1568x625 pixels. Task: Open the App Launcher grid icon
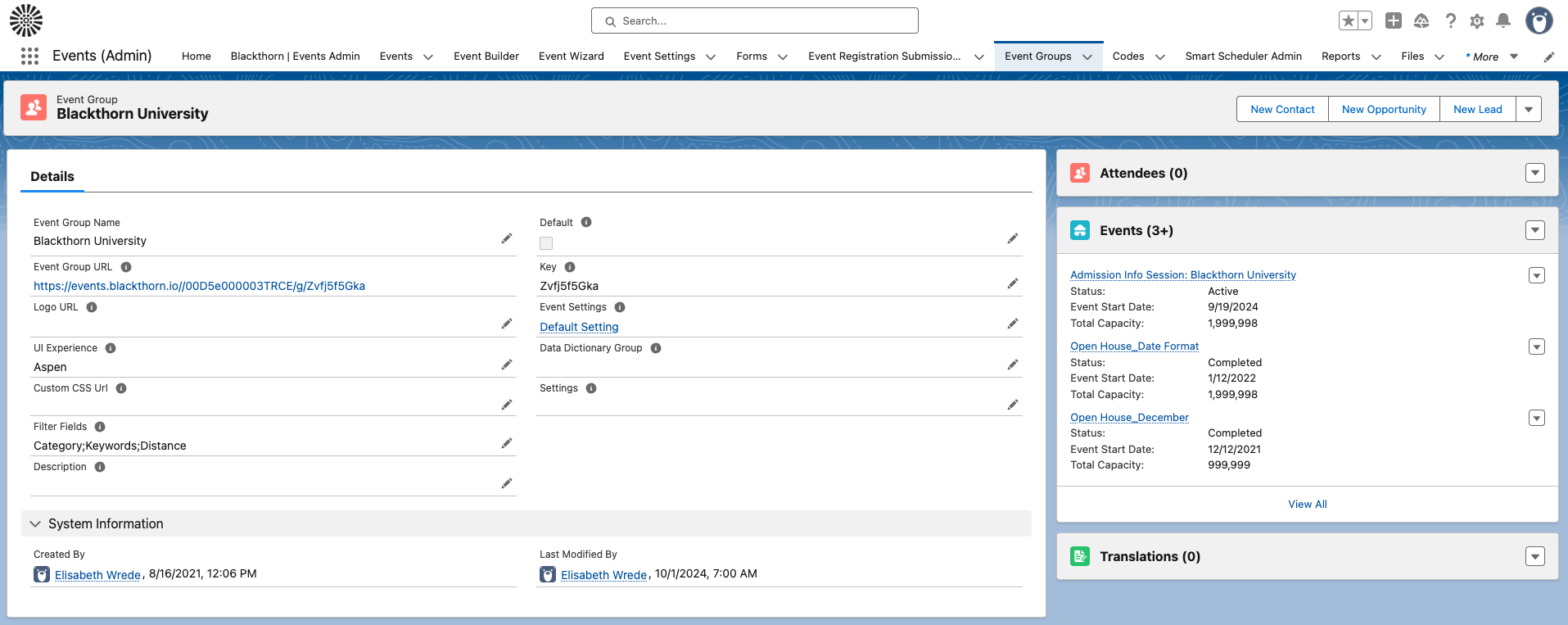coord(29,56)
